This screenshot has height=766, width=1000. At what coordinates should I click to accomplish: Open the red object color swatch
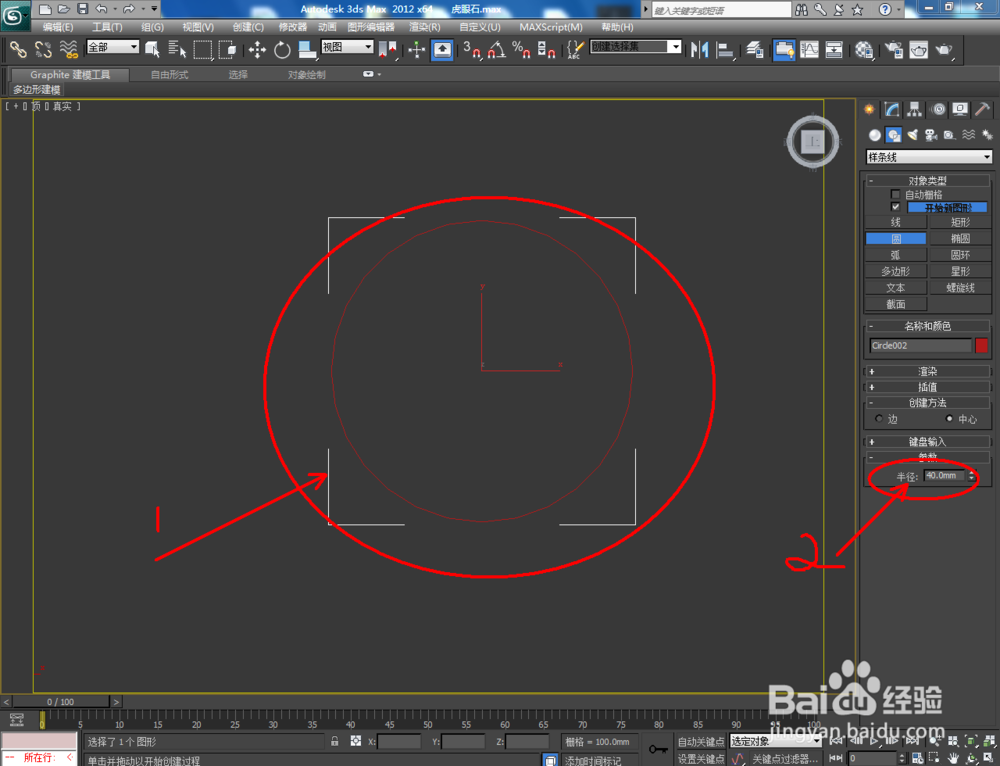[x=982, y=345]
